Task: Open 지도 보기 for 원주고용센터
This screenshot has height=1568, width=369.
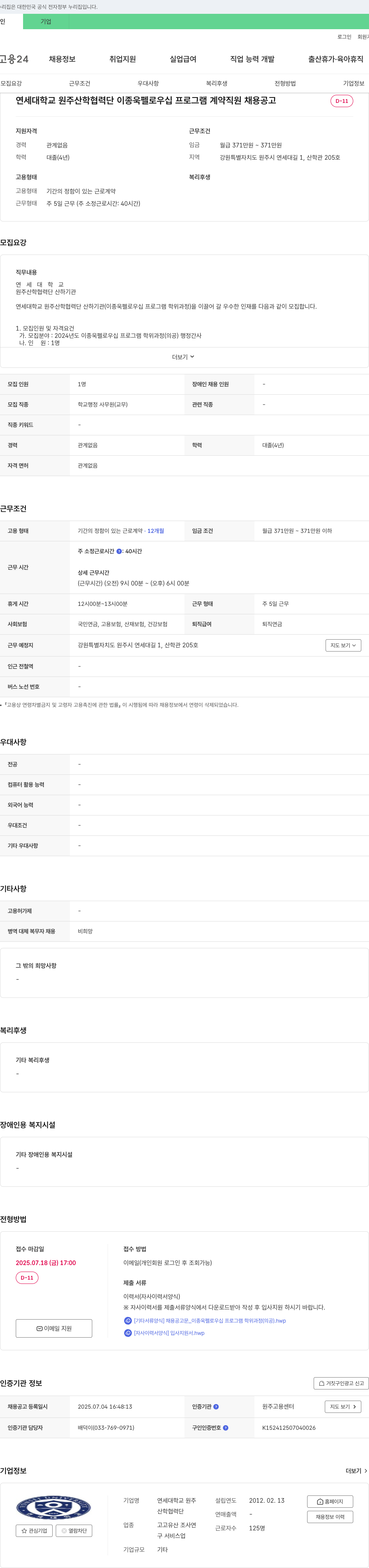Action: (x=343, y=1407)
